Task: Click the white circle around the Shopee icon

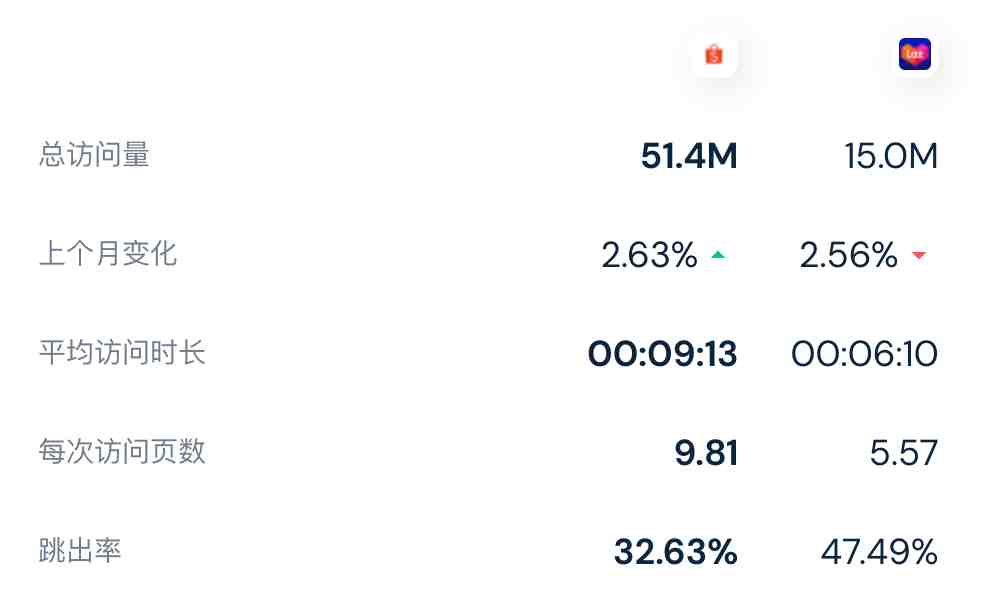Action: click(x=714, y=54)
